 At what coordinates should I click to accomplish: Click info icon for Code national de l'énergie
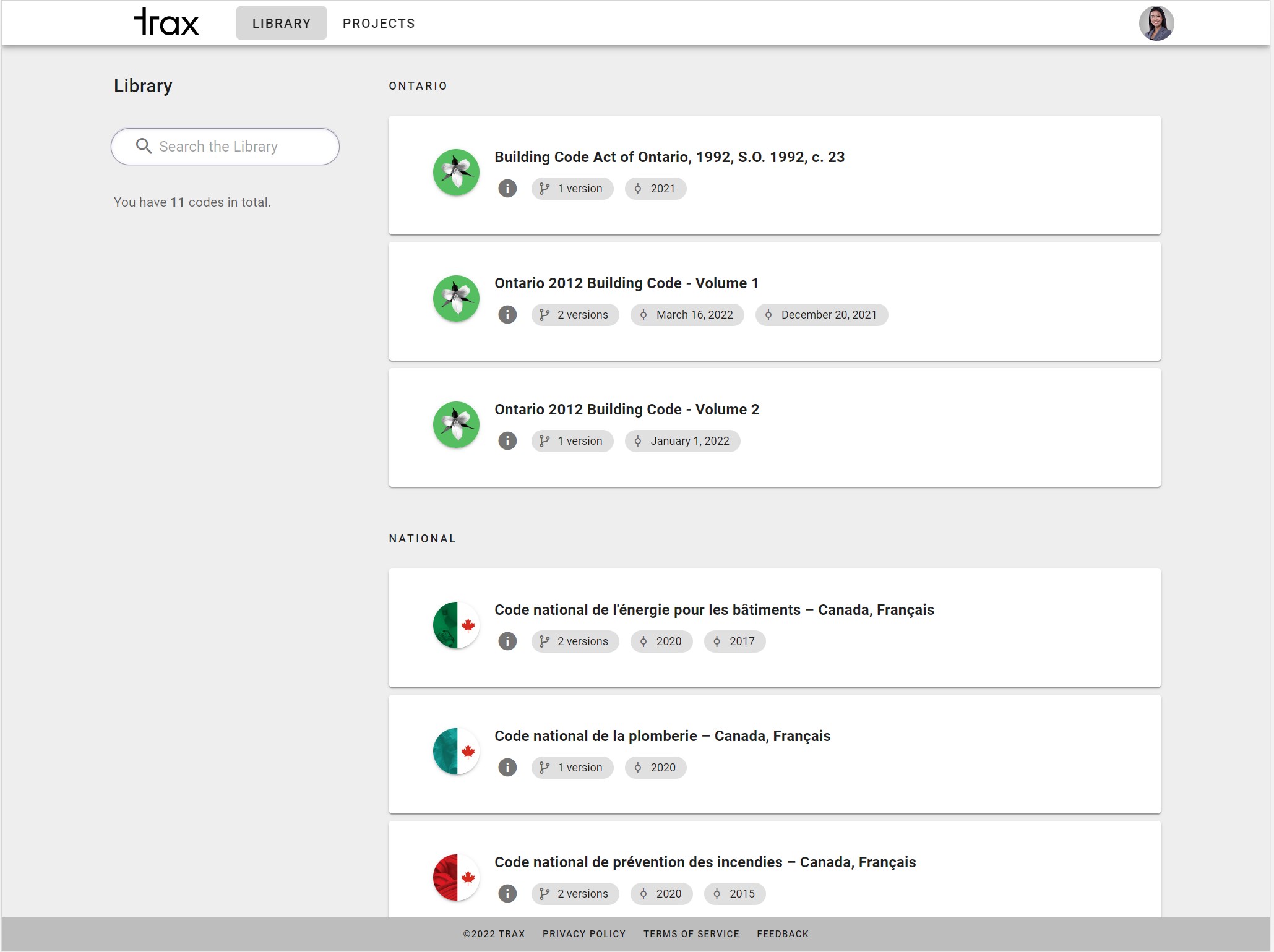507,641
